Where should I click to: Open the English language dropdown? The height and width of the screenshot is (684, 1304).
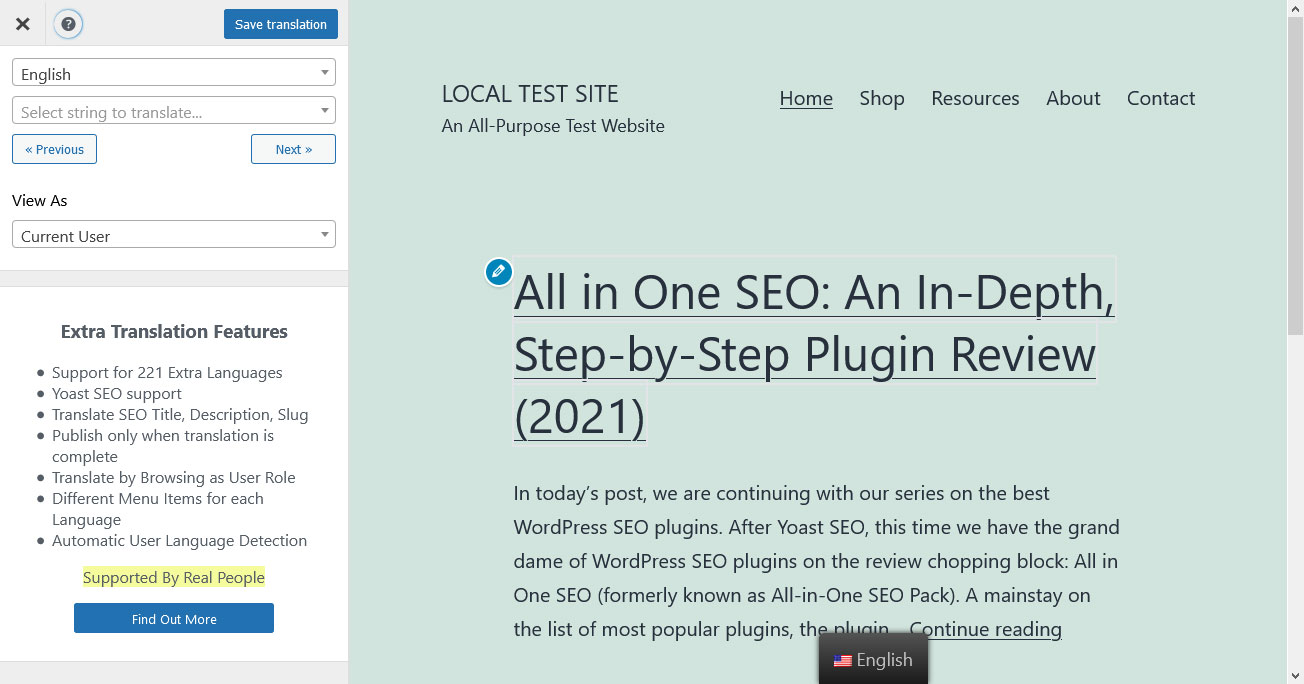[x=174, y=73]
